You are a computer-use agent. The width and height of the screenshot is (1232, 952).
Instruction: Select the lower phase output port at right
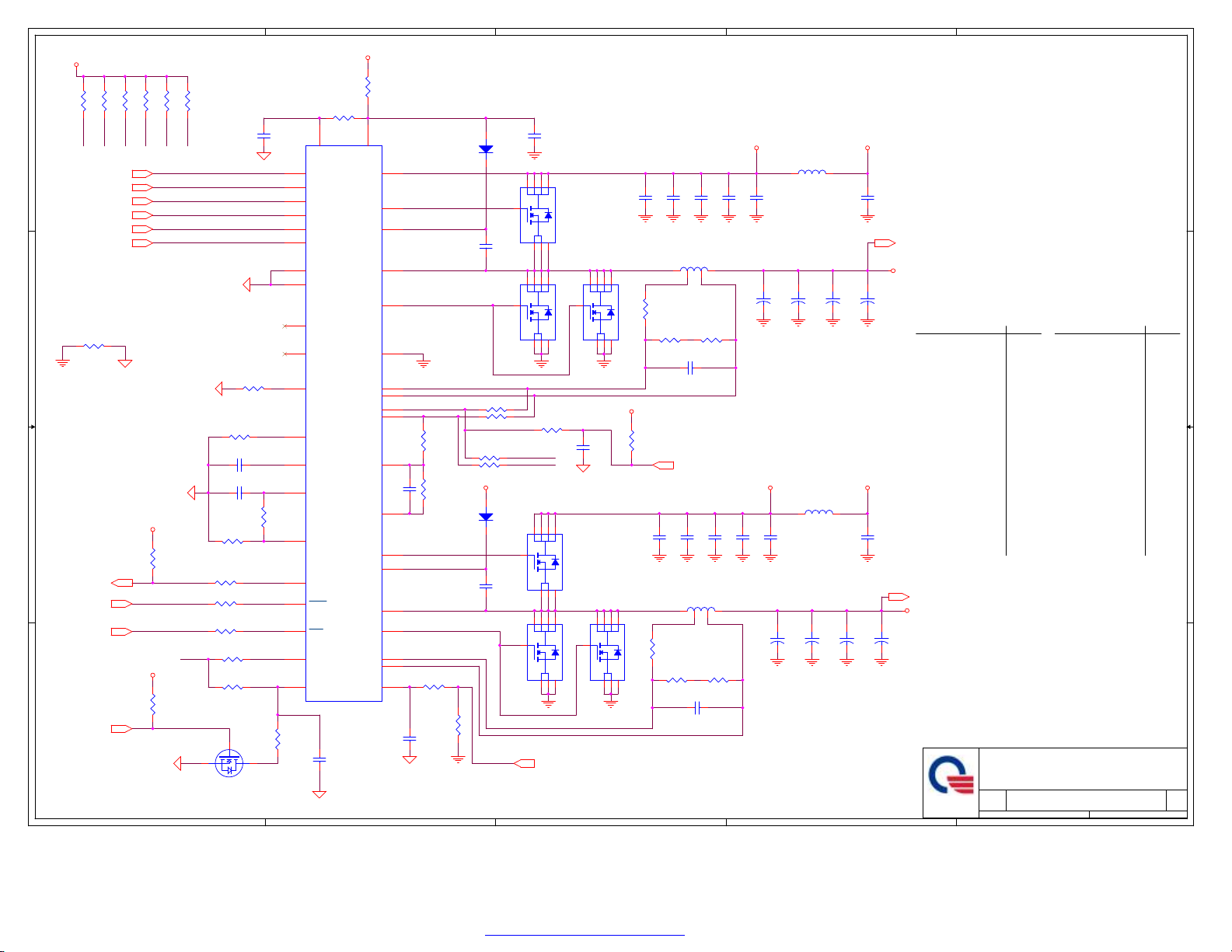click(899, 597)
